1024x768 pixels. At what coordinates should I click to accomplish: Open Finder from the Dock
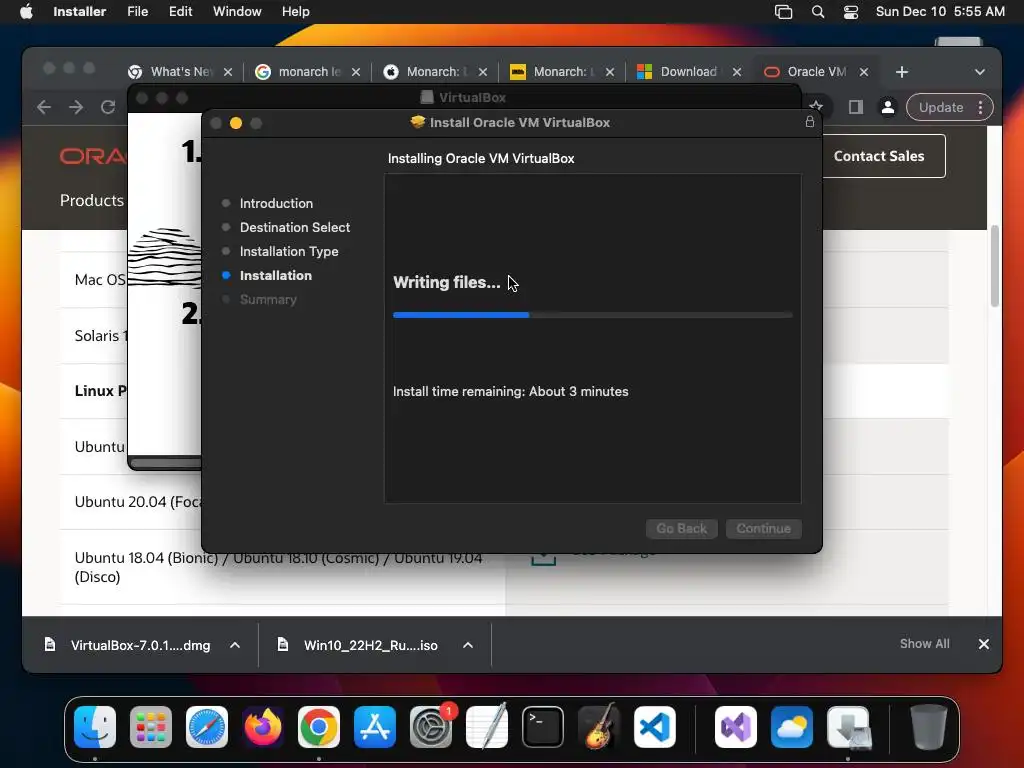click(x=95, y=727)
